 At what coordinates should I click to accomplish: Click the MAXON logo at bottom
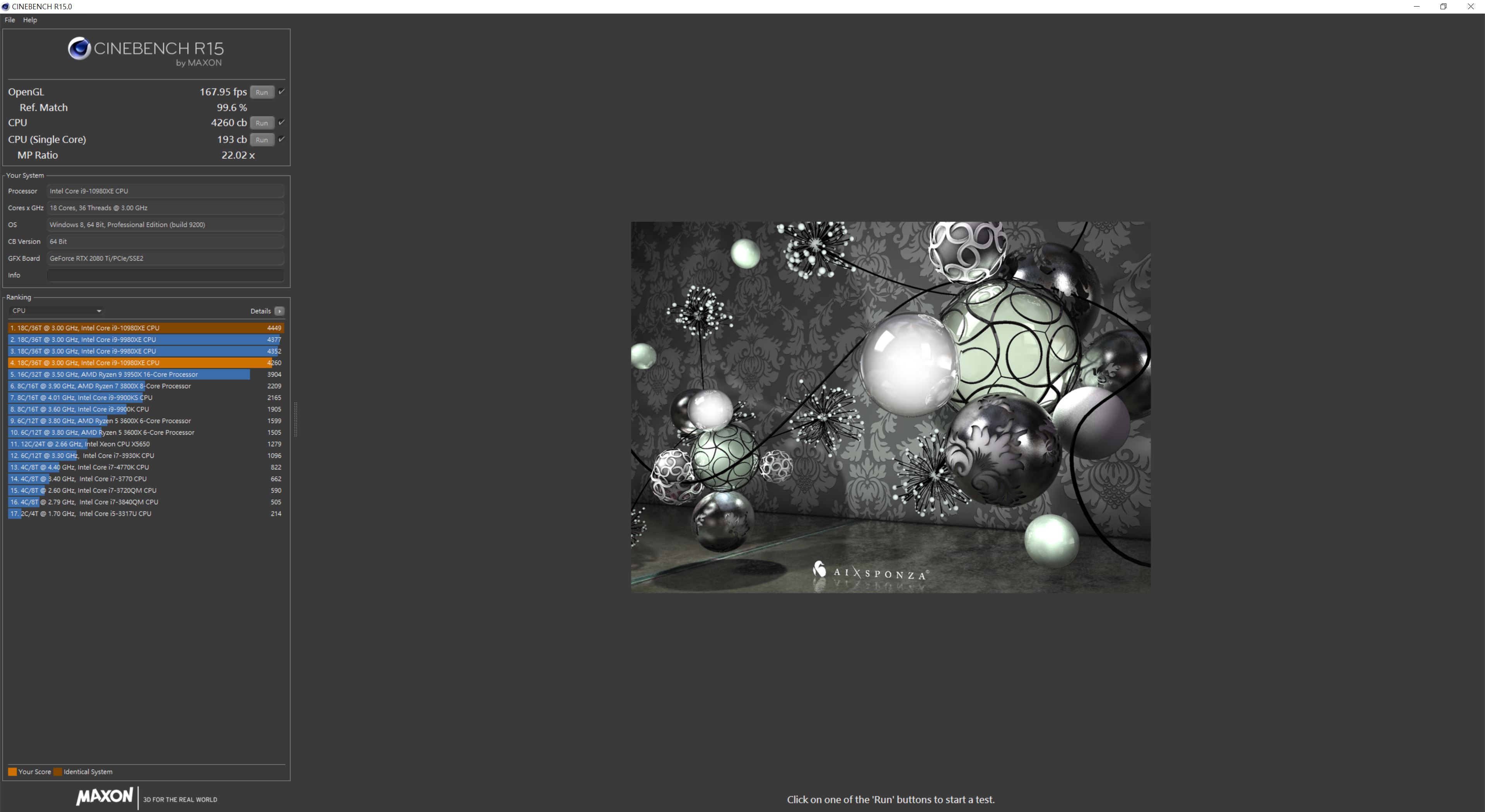point(104,797)
